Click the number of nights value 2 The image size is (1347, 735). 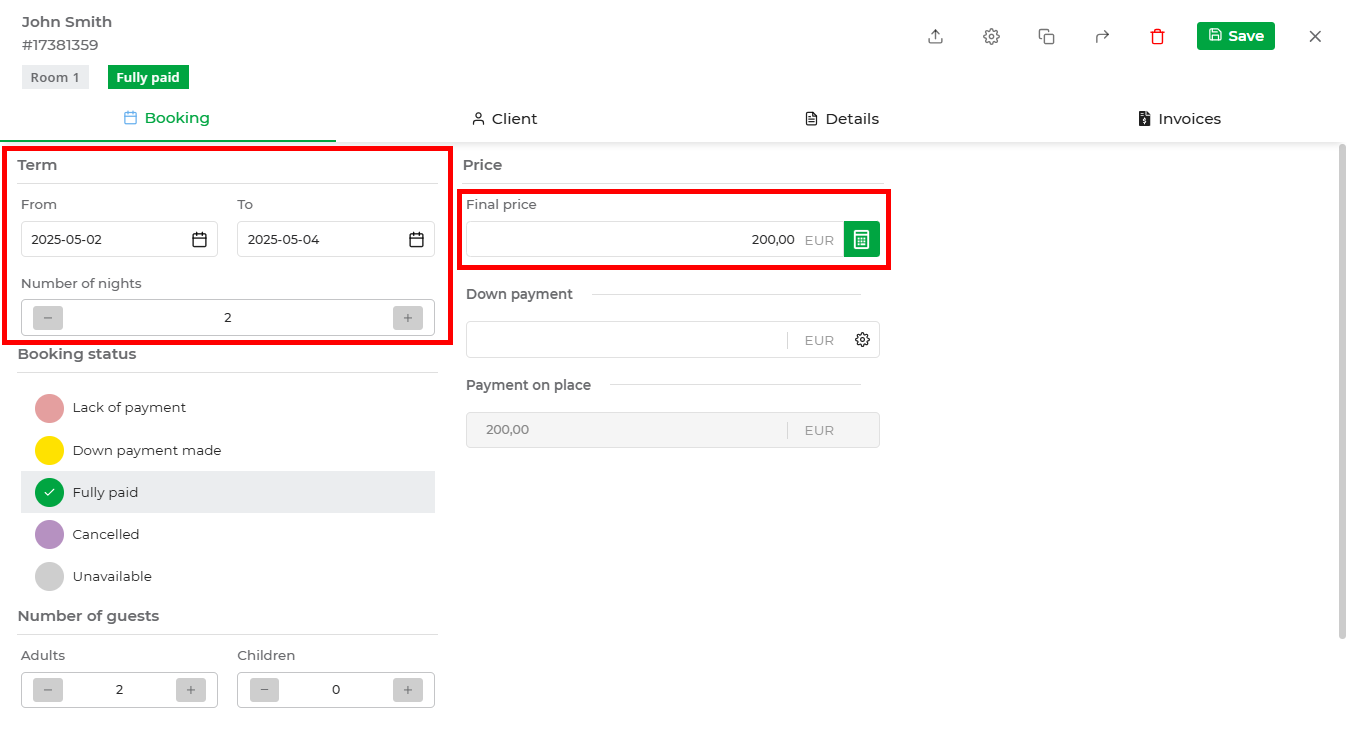tap(228, 318)
